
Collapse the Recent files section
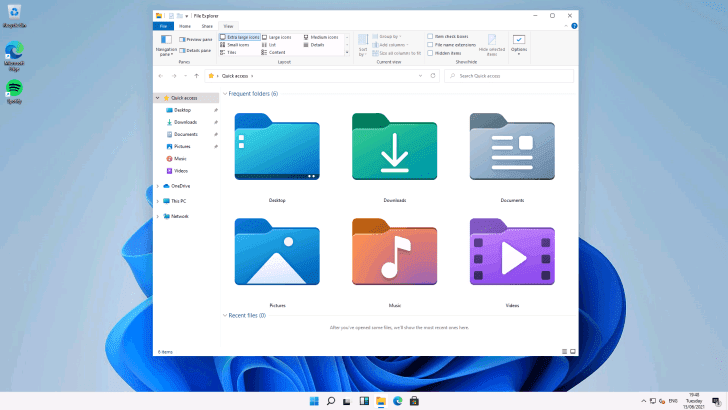click(225, 315)
